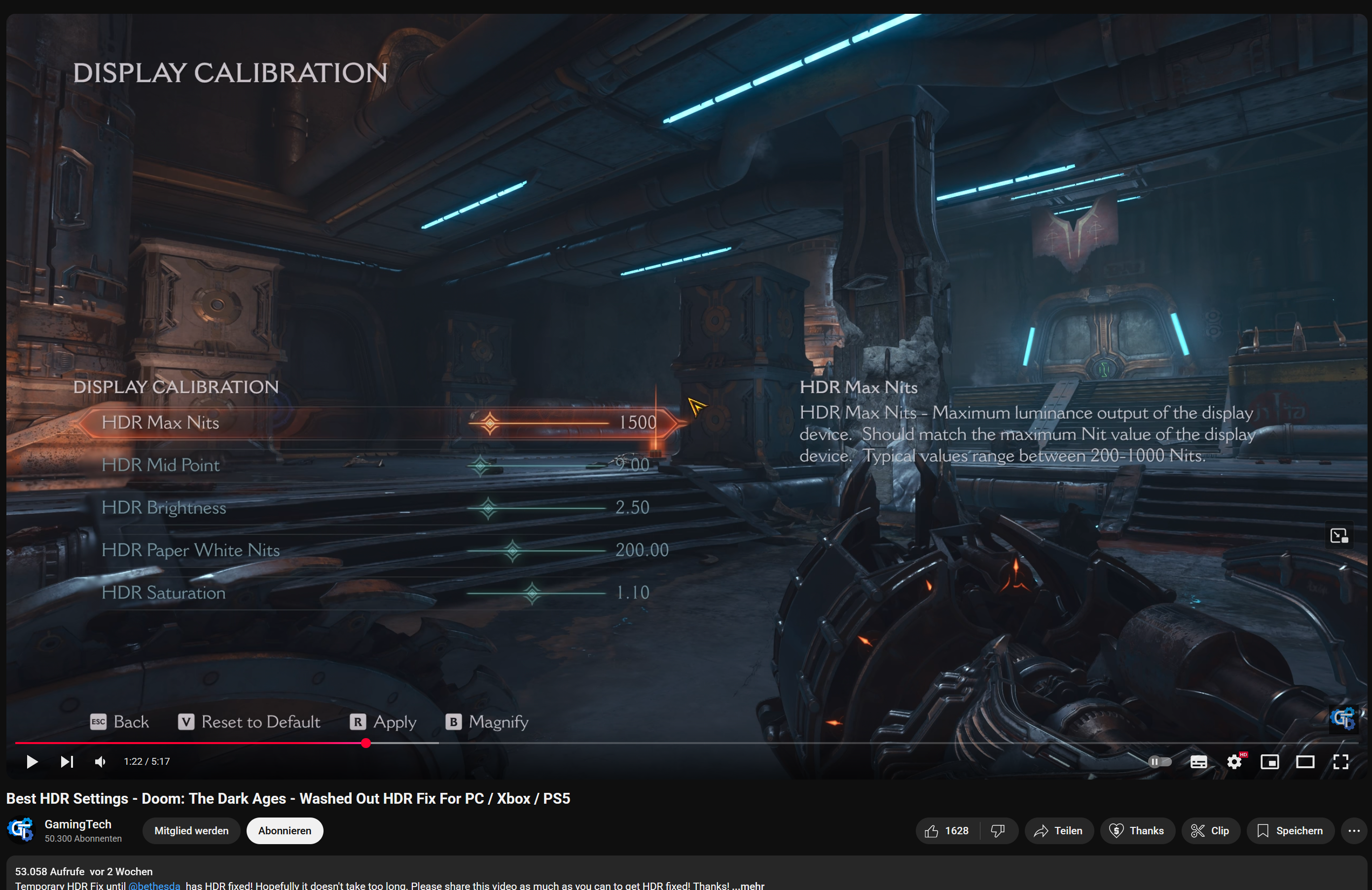Switch to theater mode

[1305, 761]
